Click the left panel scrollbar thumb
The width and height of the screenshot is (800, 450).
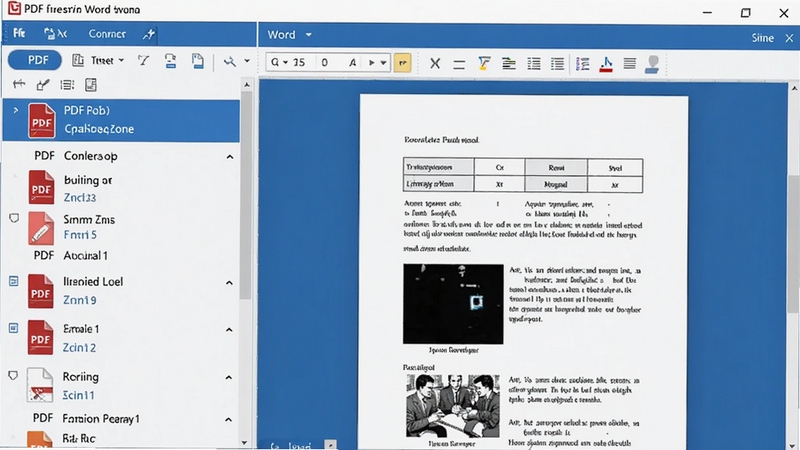click(x=246, y=196)
